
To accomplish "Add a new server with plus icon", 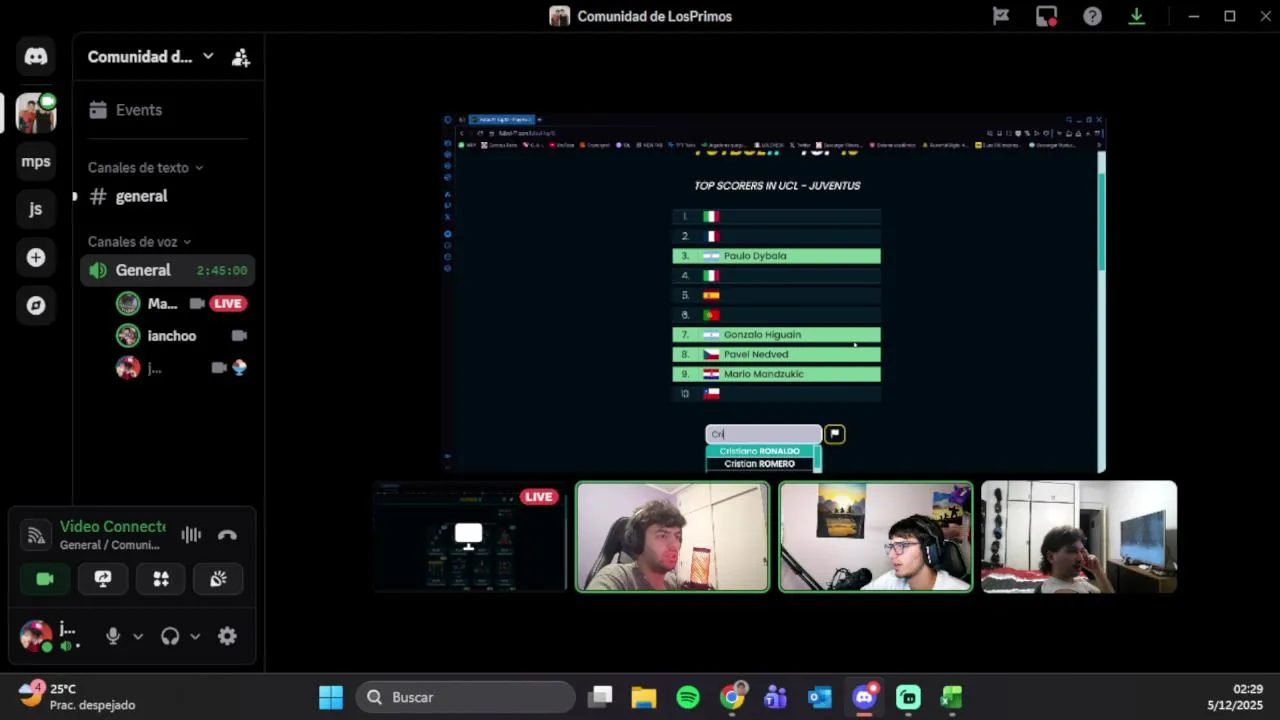I will 36,257.
